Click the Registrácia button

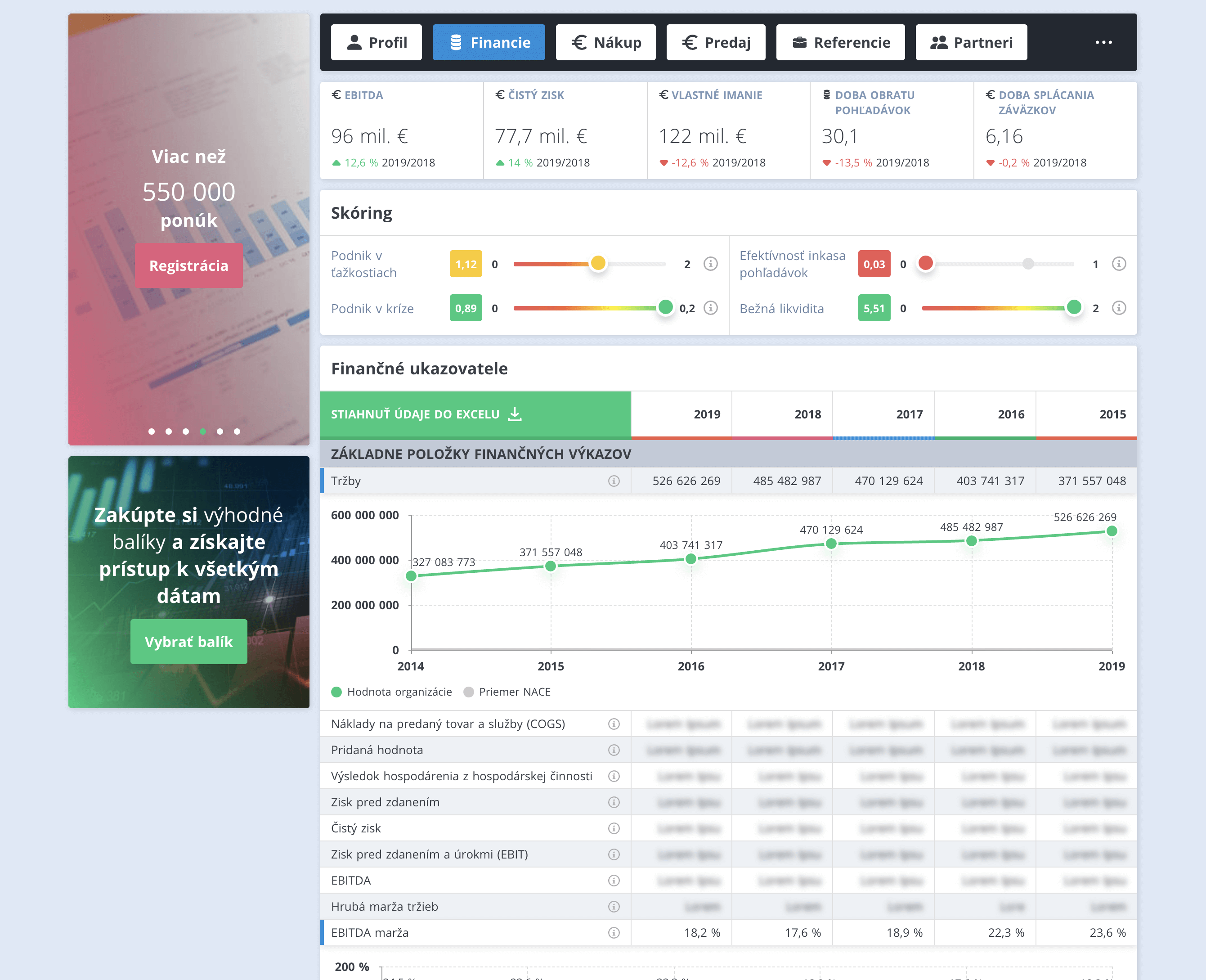pos(188,265)
